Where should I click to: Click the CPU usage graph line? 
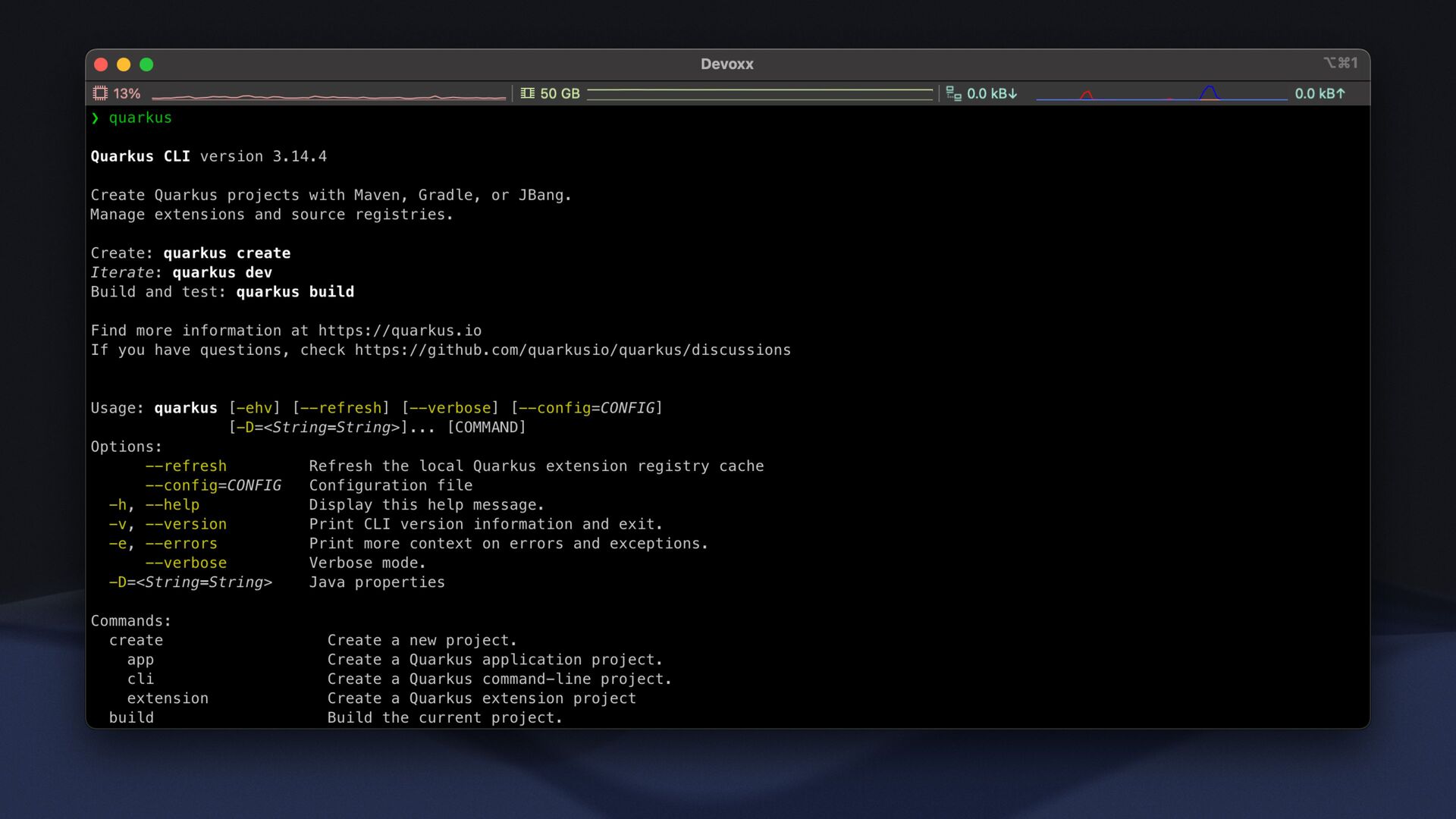coord(328,96)
